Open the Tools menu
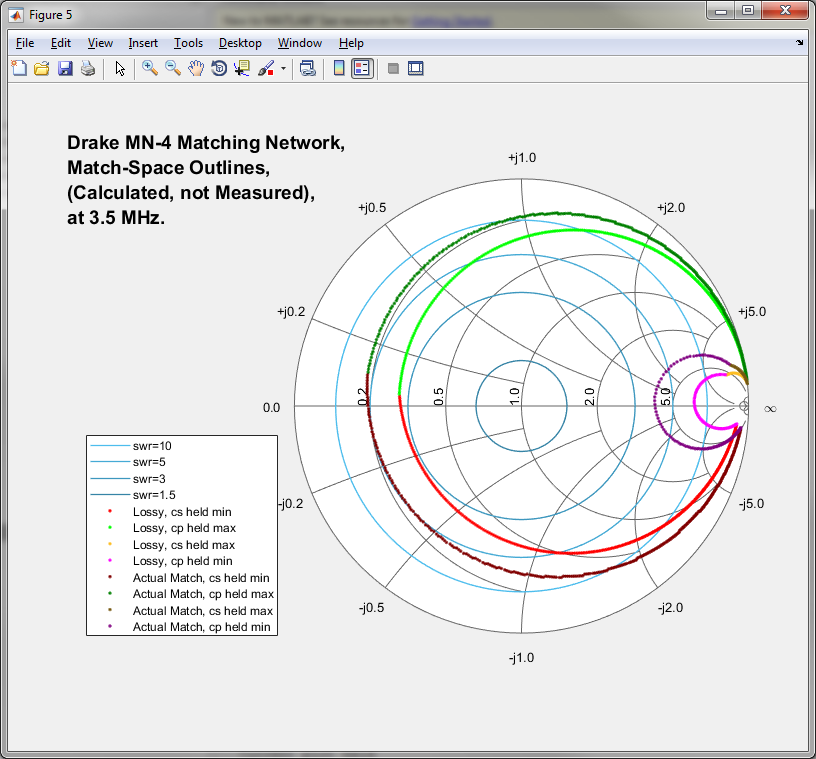Viewport: 816px width, 759px height. (x=188, y=43)
